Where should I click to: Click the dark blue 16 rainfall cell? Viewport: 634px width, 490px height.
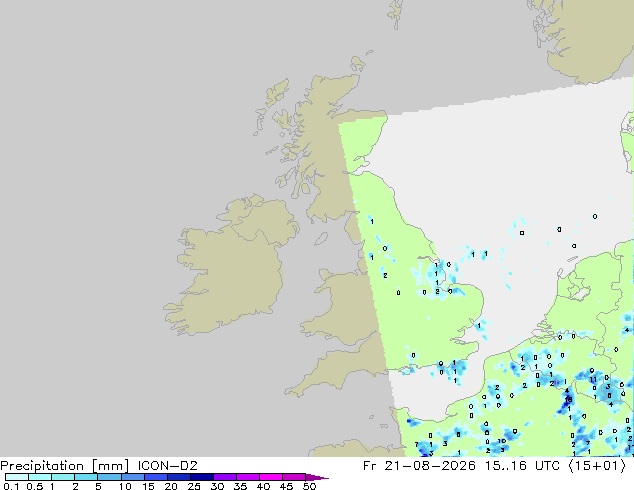[568, 399]
